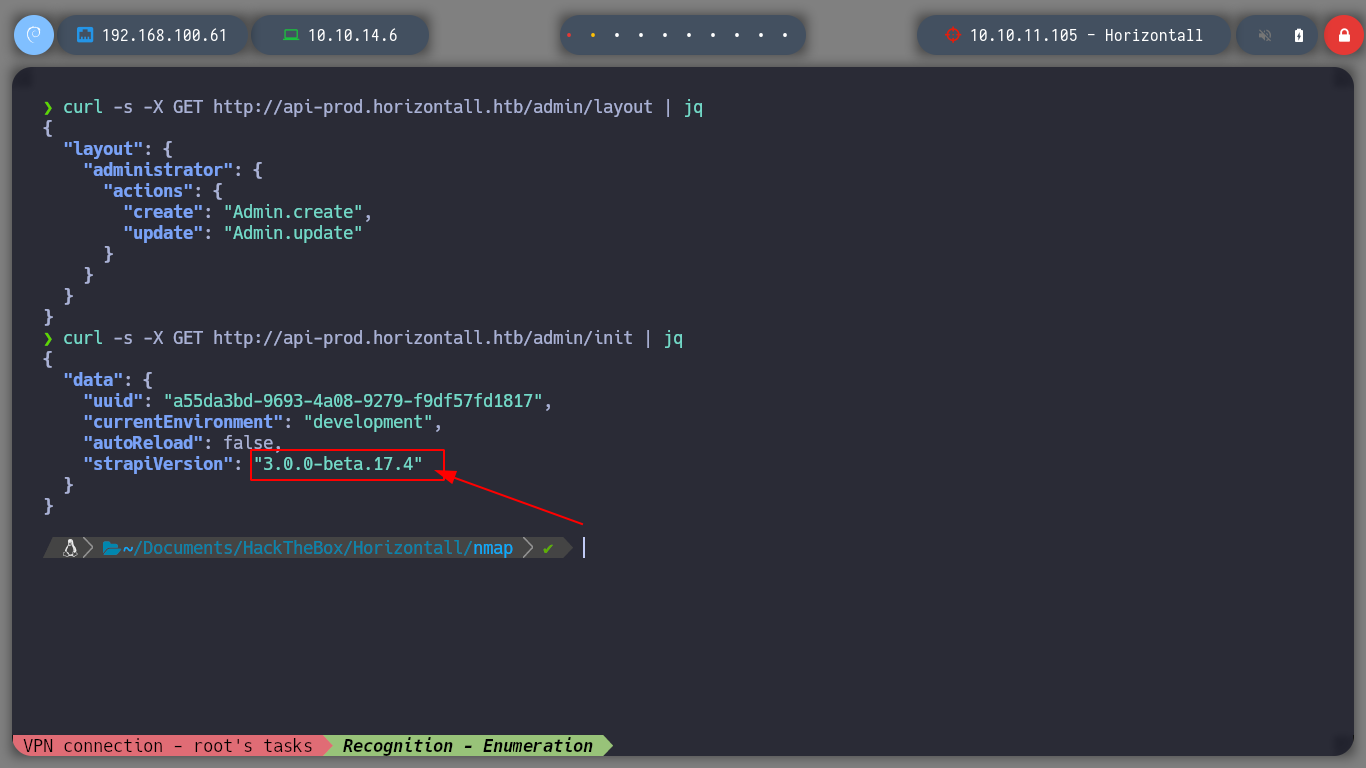This screenshot has width=1366, height=768.
Task: Switch to the third workspace dot
Action: (617, 35)
